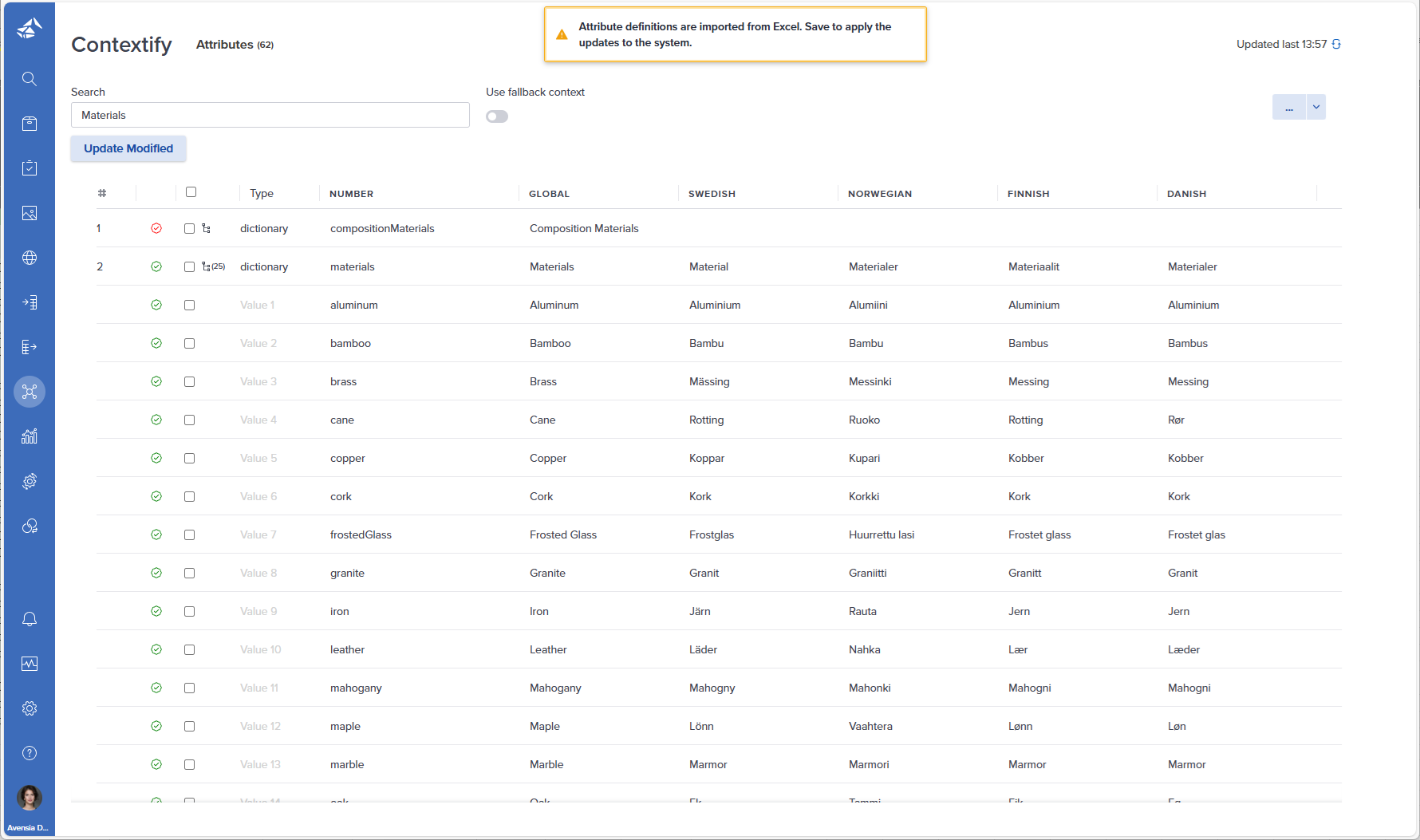This screenshot has width=1420, height=840.
Task: Click the search icon in the sidebar
Action: (x=30, y=79)
